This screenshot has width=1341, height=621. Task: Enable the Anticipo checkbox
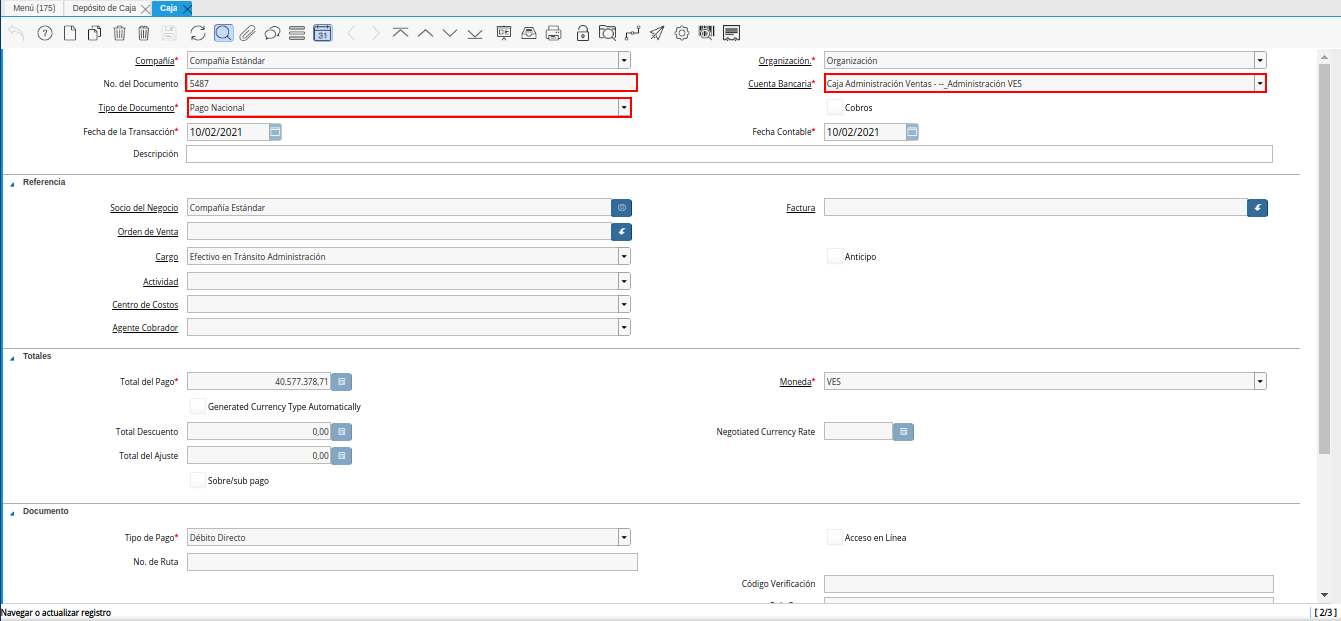835,257
